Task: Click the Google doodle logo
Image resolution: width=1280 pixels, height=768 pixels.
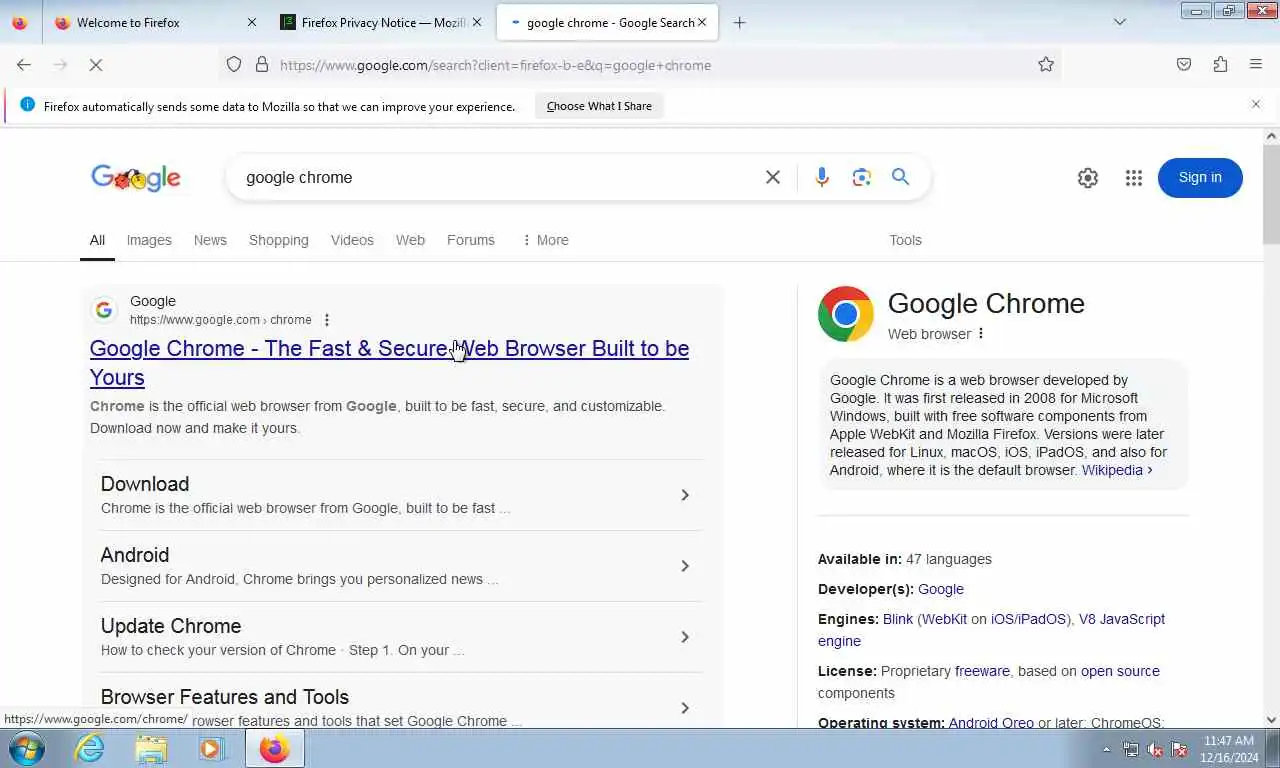Action: click(x=136, y=178)
